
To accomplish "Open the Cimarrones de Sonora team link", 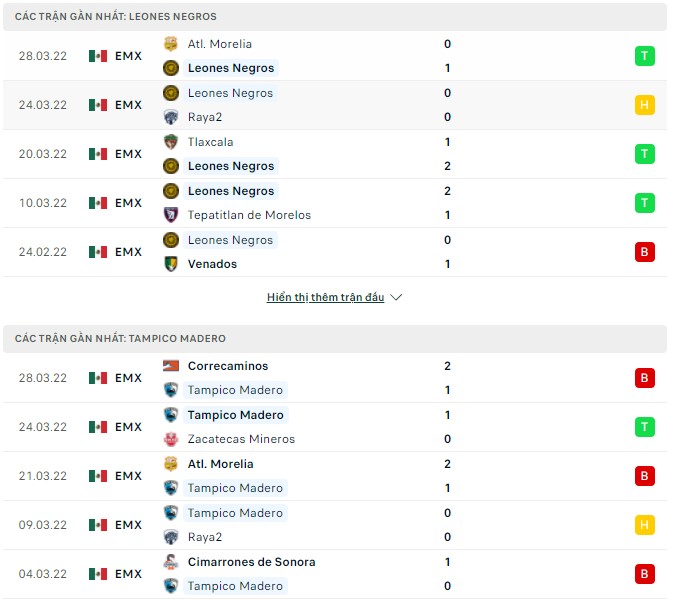I will click(251, 562).
